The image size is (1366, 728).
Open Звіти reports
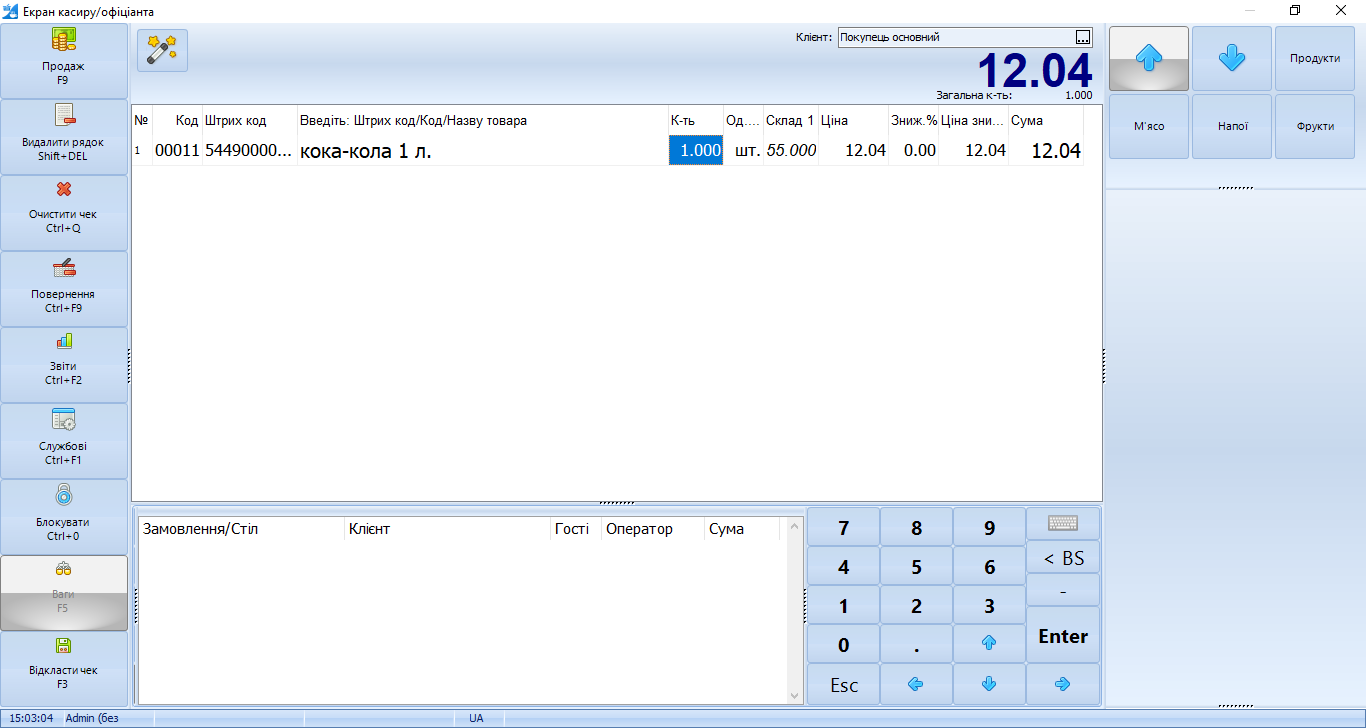pyautogui.click(x=64, y=365)
